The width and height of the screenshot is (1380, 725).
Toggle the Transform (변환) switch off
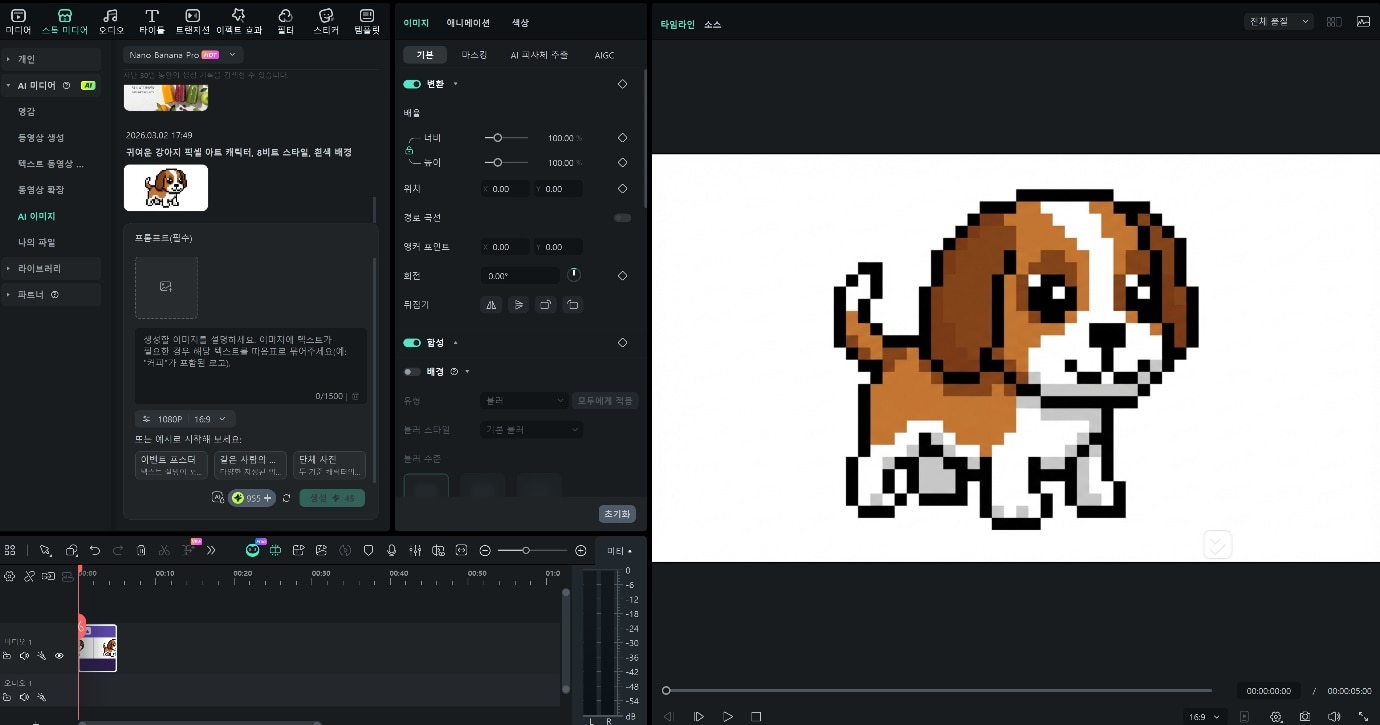(x=411, y=84)
